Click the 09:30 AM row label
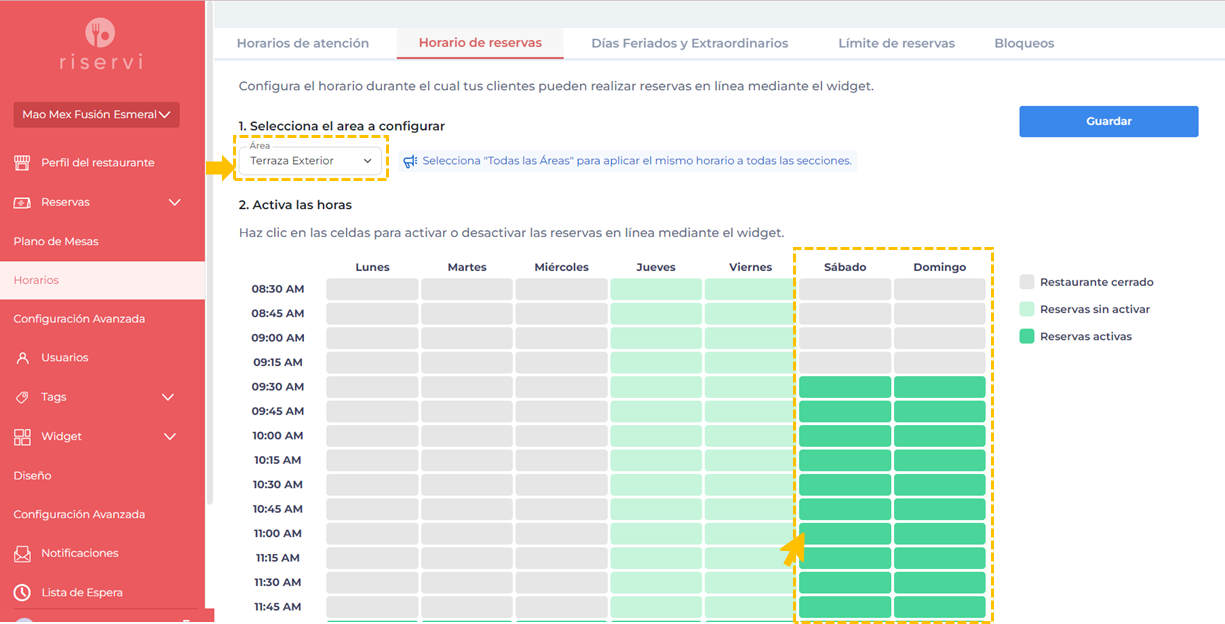This screenshot has width=1225, height=624. coord(278,387)
